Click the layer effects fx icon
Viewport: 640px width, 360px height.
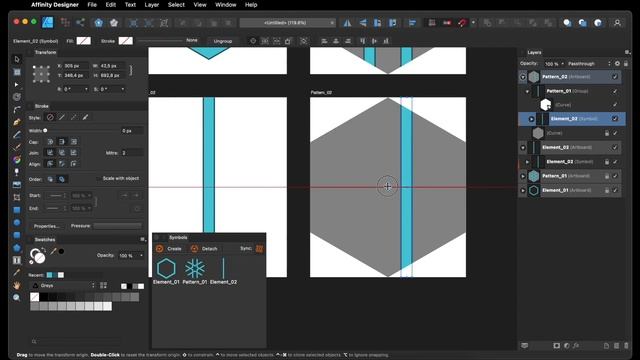[576, 346]
